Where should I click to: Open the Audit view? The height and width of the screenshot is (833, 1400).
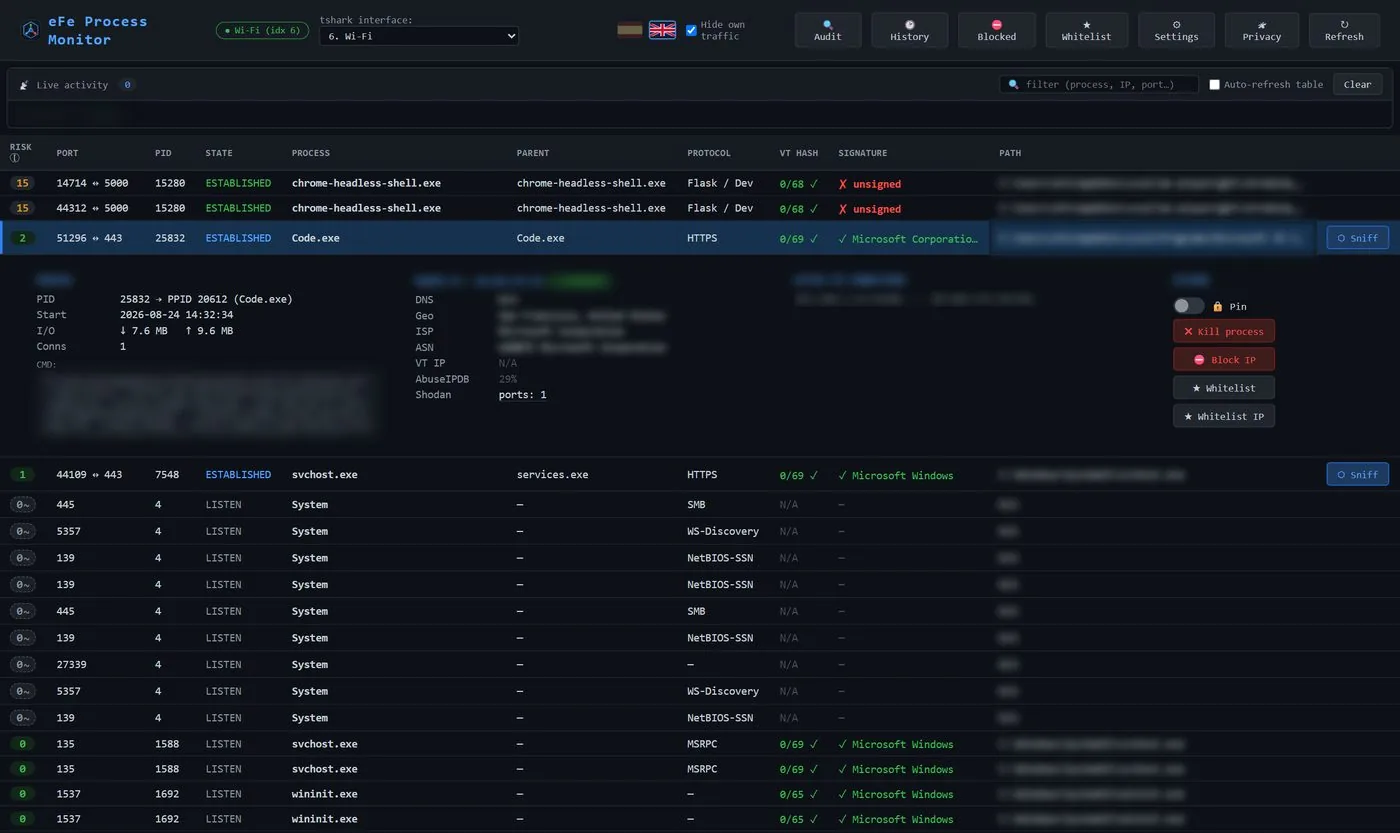coord(827,30)
